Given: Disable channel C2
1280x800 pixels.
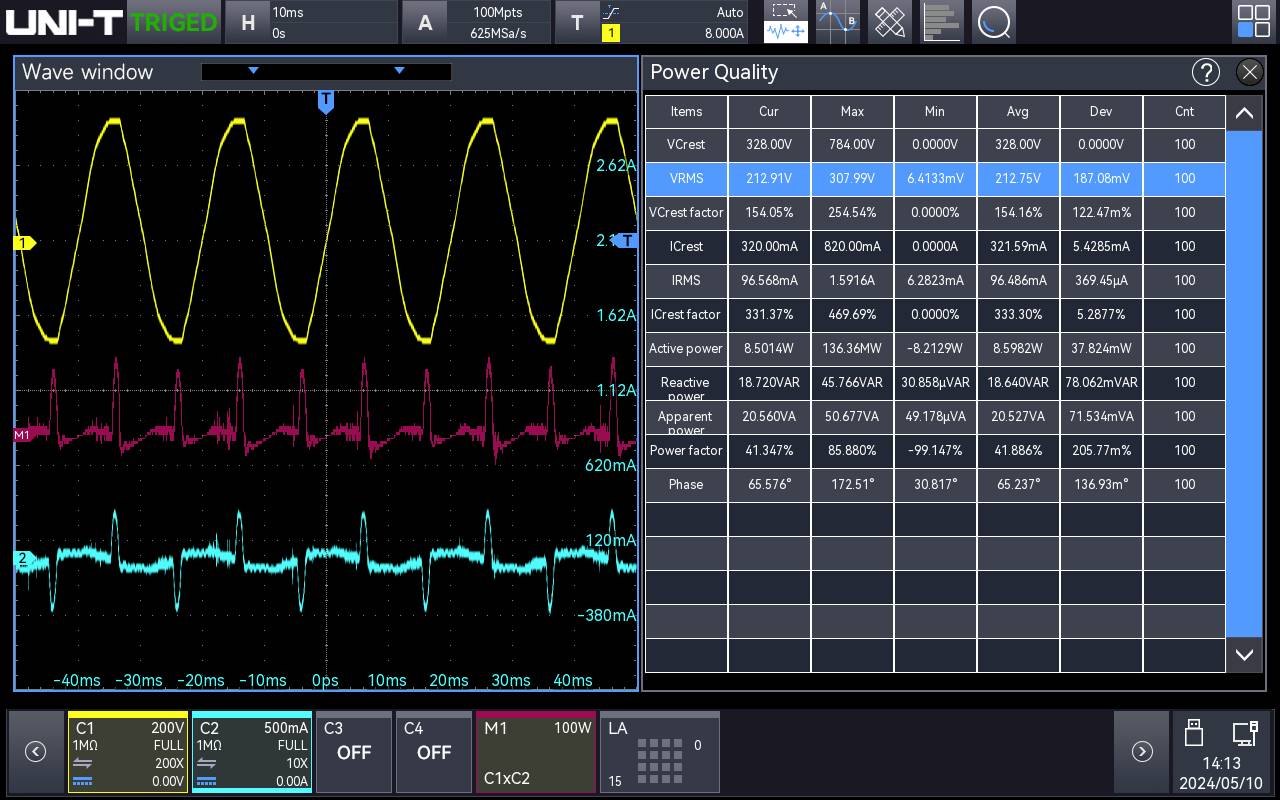Looking at the screenshot, I should pos(251,752).
